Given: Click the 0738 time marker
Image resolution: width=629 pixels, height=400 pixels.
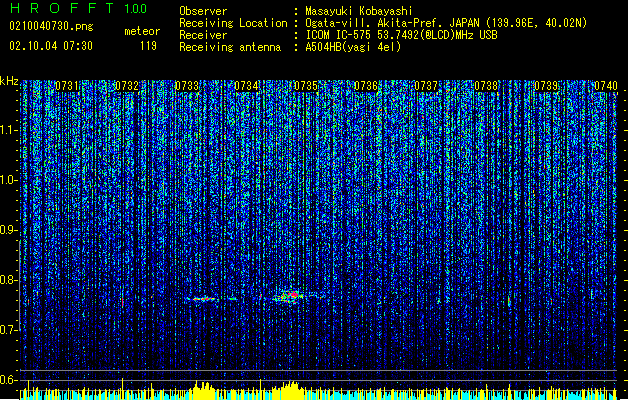Looking at the screenshot, I should click(486, 86).
